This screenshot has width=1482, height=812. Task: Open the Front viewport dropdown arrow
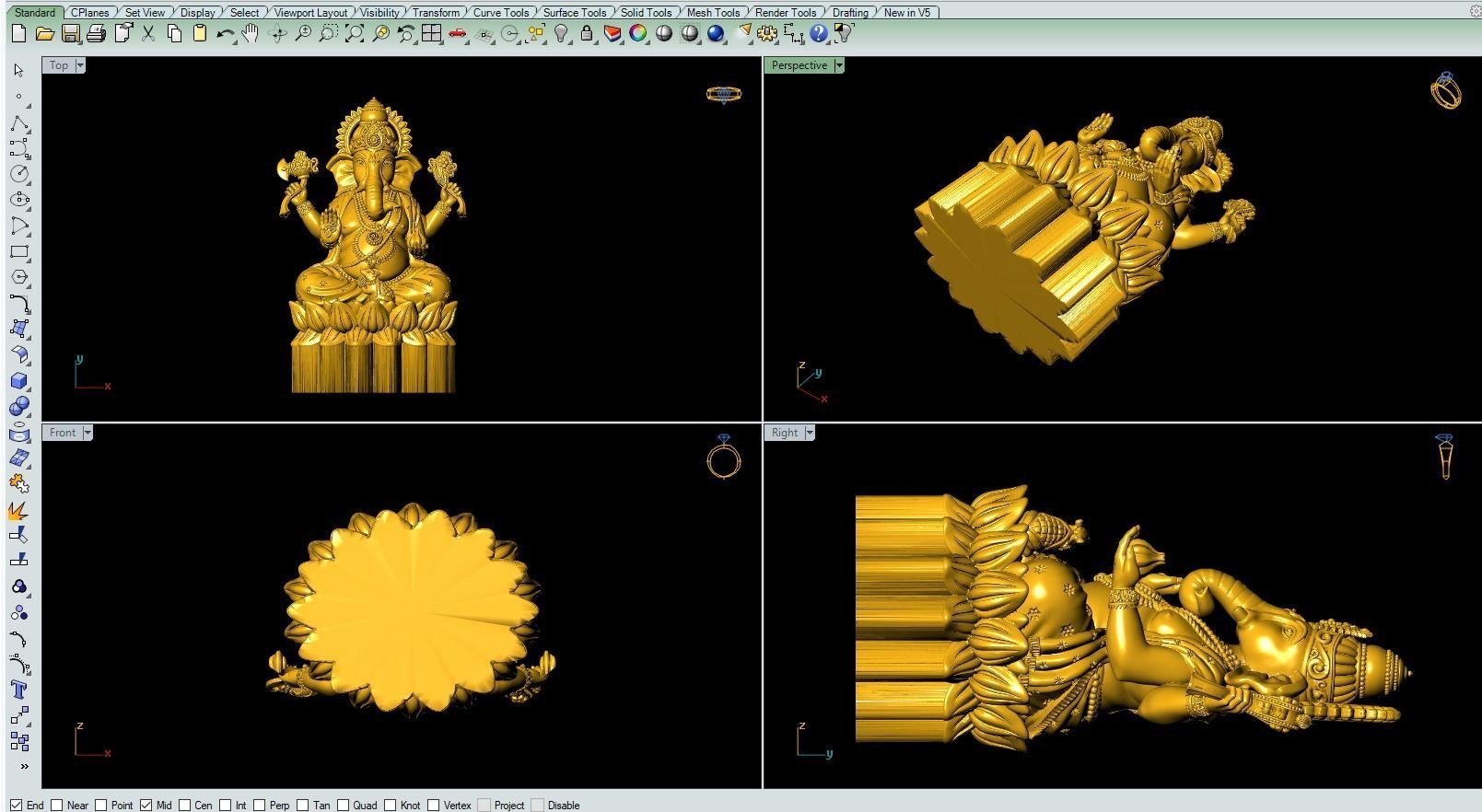pyautogui.click(x=88, y=433)
